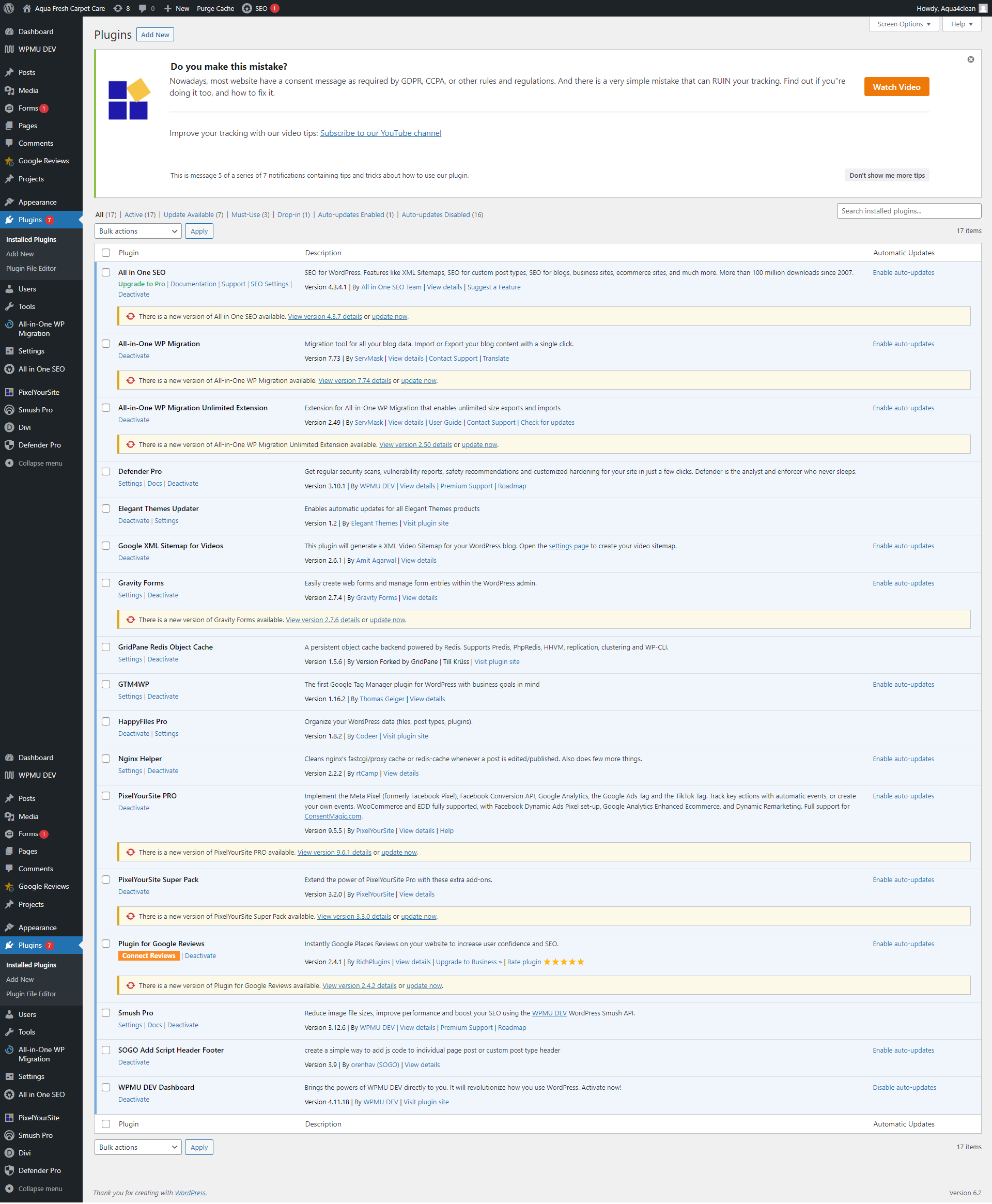Tick the Gravity Forms plugin checkbox

point(106,583)
